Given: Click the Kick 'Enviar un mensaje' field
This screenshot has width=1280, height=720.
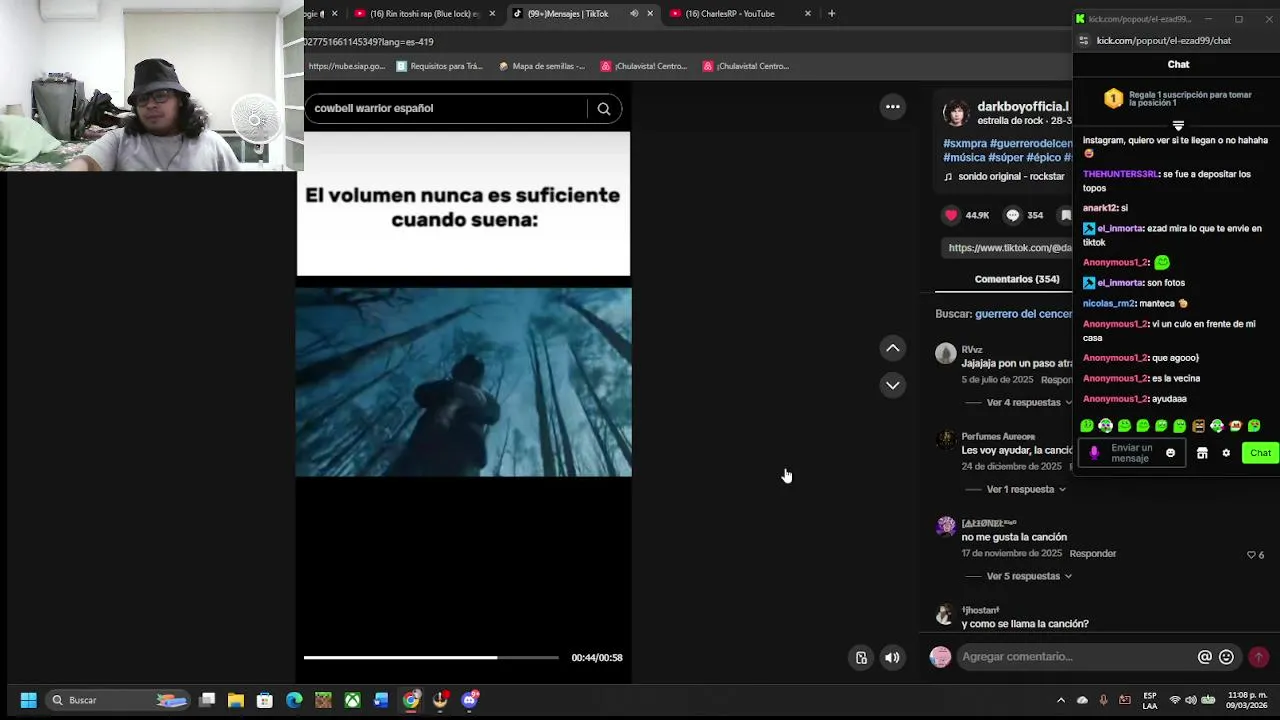Looking at the screenshot, I should (x=1131, y=453).
